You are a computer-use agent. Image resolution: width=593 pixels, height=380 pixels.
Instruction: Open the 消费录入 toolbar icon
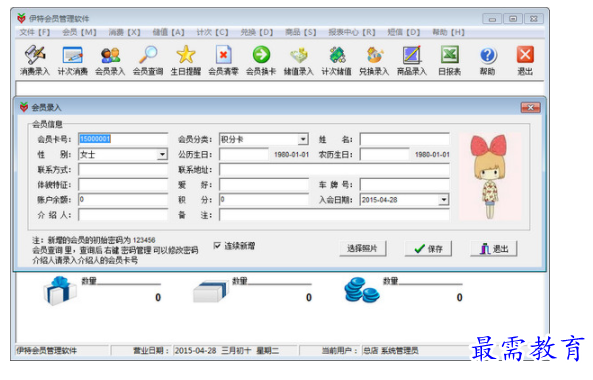tap(35, 60)
